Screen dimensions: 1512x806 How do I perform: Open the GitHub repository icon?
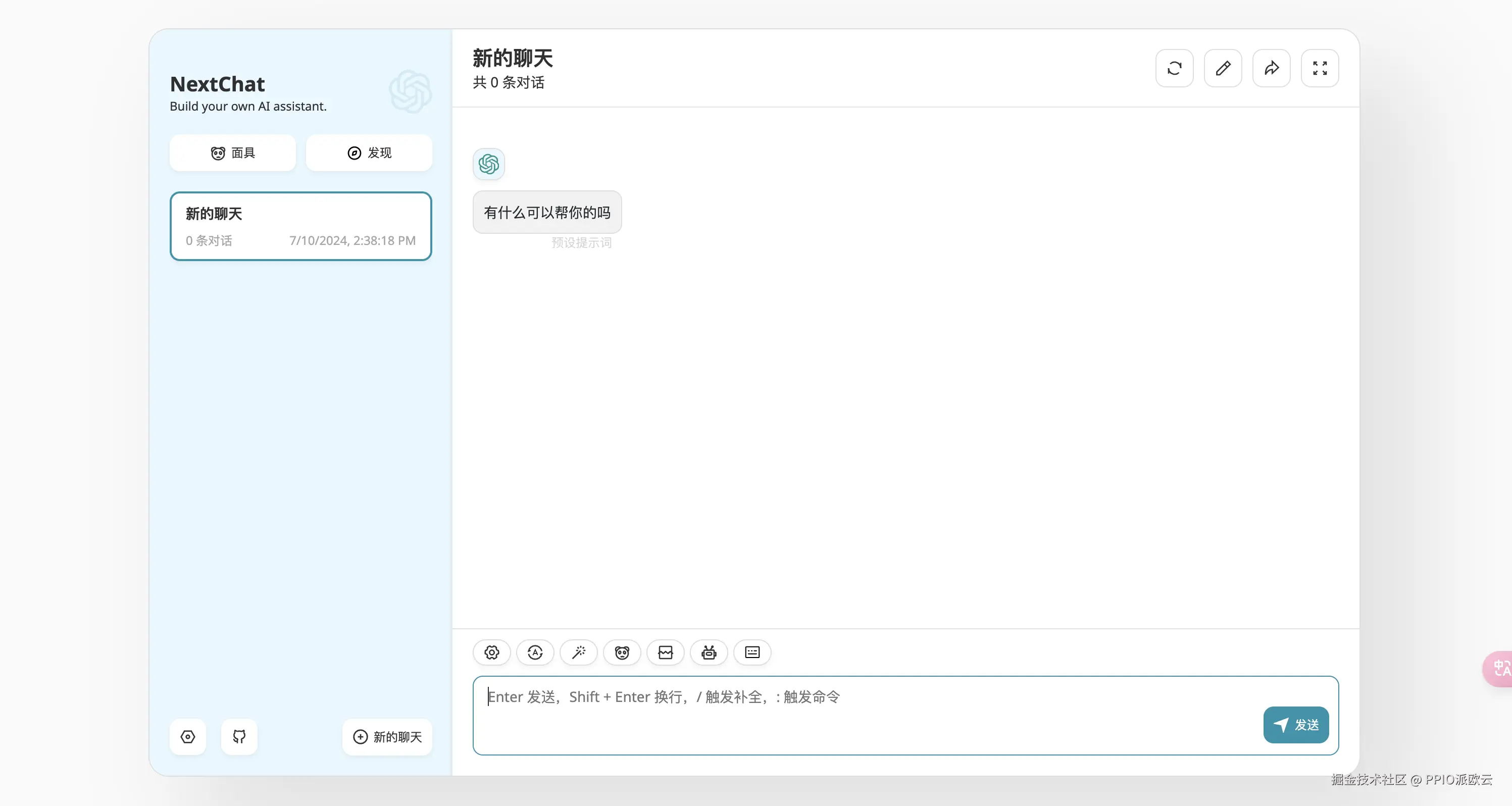tap(239, 736)
